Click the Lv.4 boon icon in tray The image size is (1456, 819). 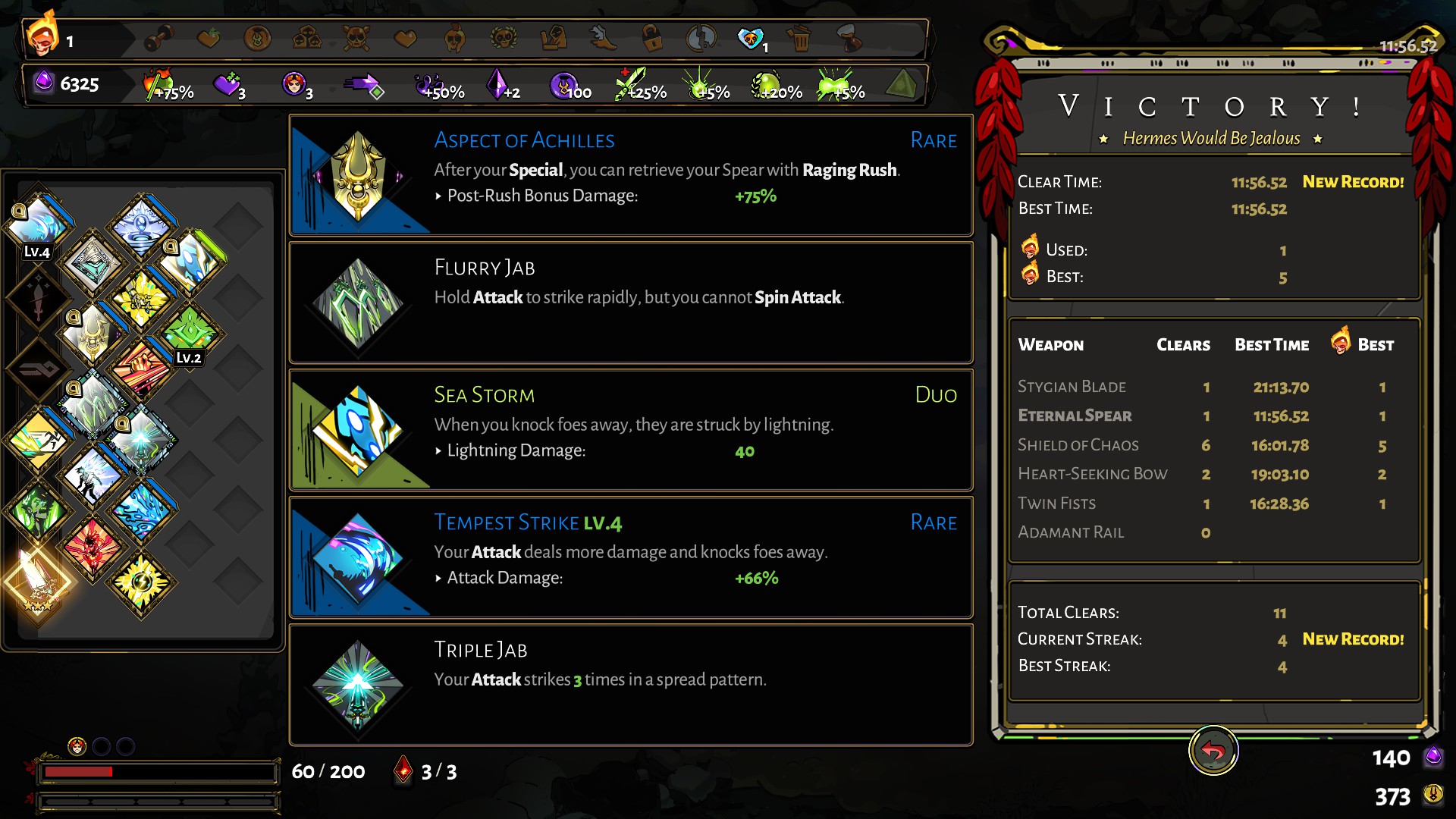(x=38, y=225)
